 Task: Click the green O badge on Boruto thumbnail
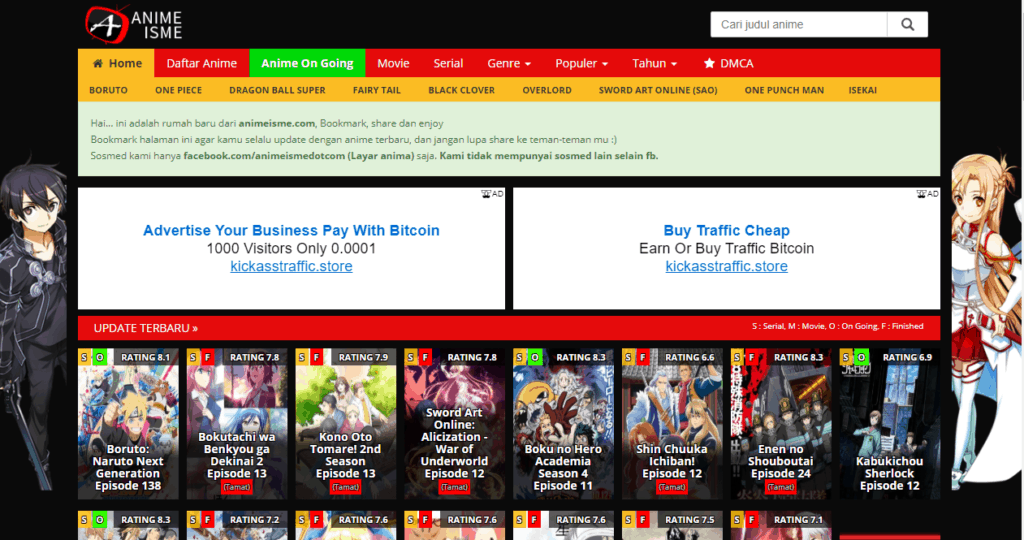(x=100, y=357)
